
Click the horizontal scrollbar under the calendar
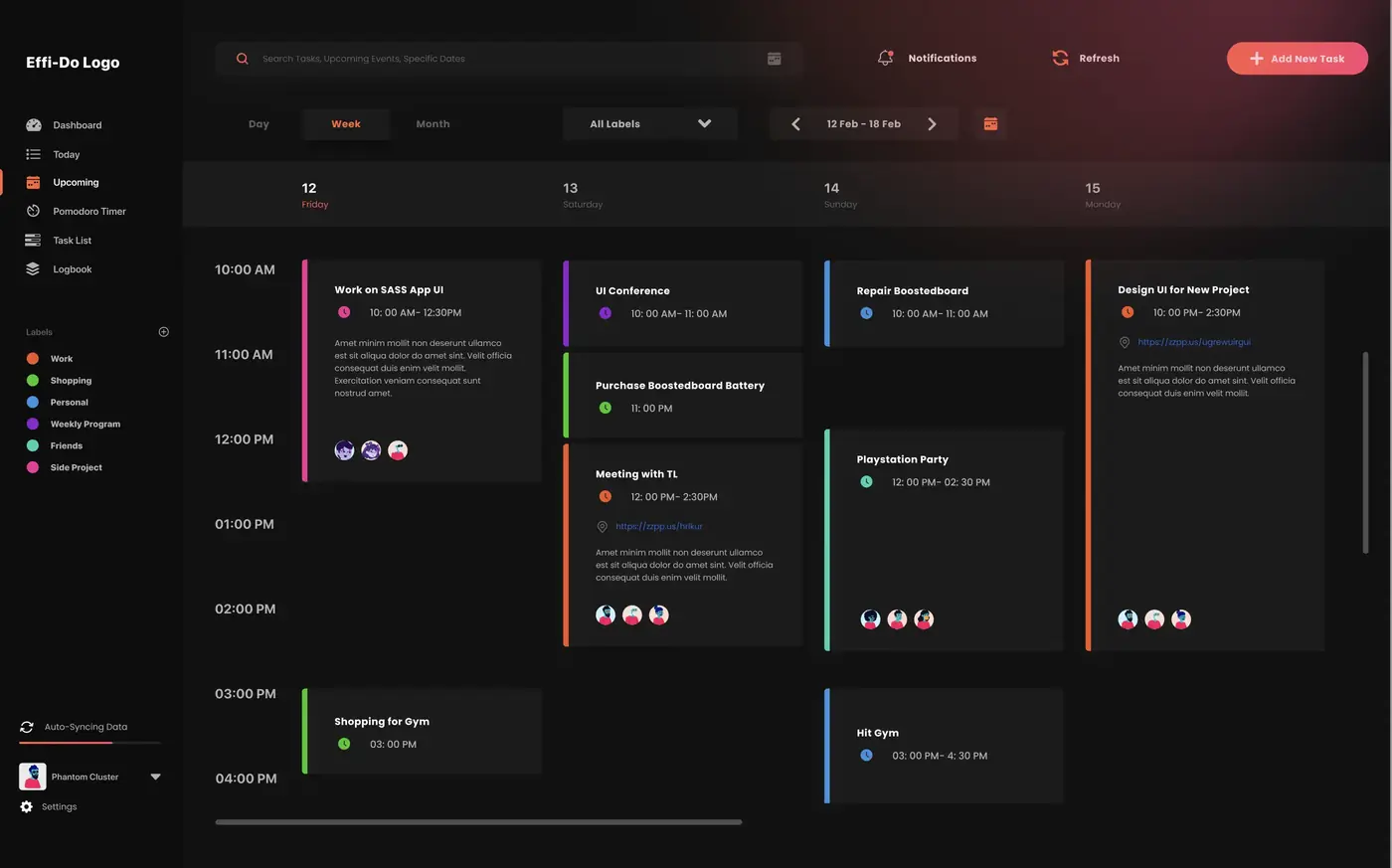click(478, 822)
